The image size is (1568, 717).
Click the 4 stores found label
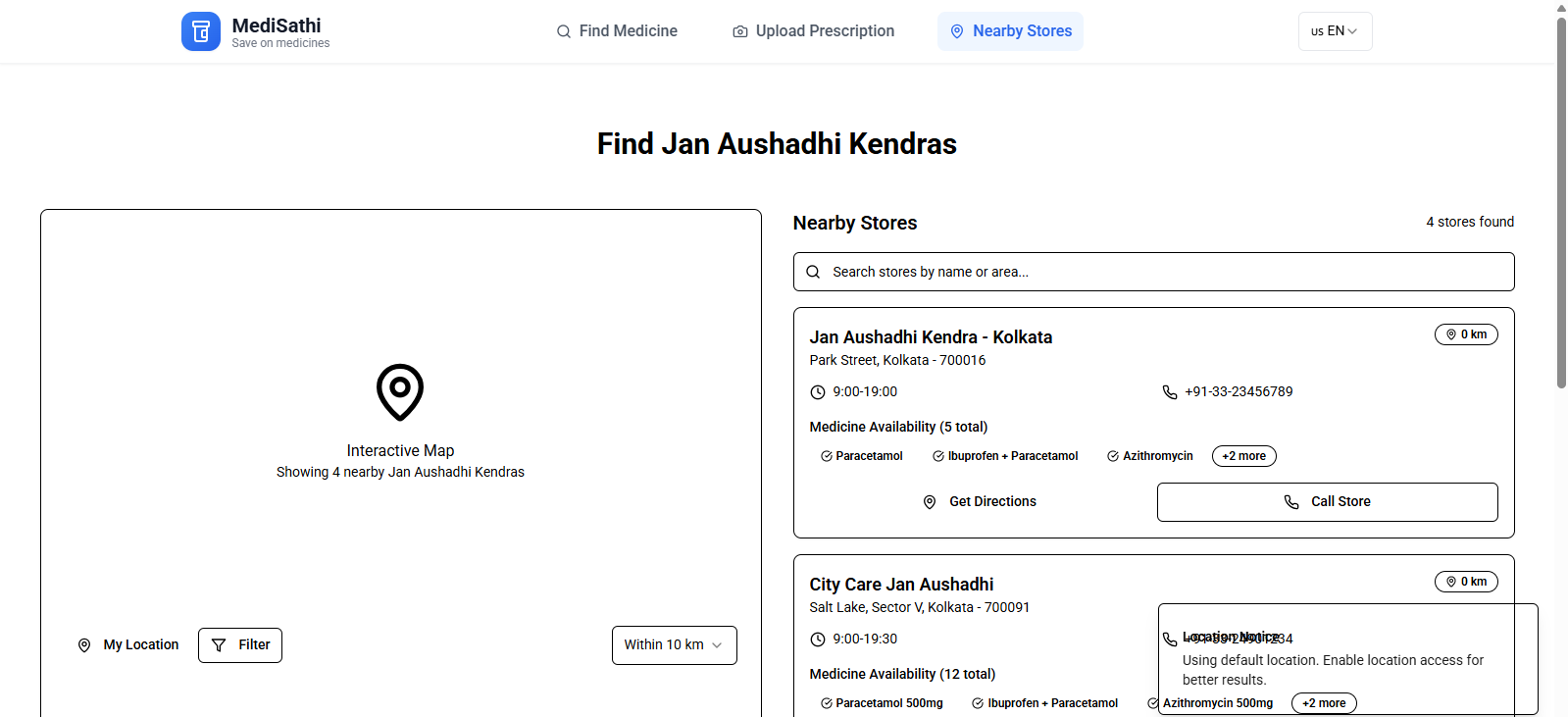coord(1470,222)
